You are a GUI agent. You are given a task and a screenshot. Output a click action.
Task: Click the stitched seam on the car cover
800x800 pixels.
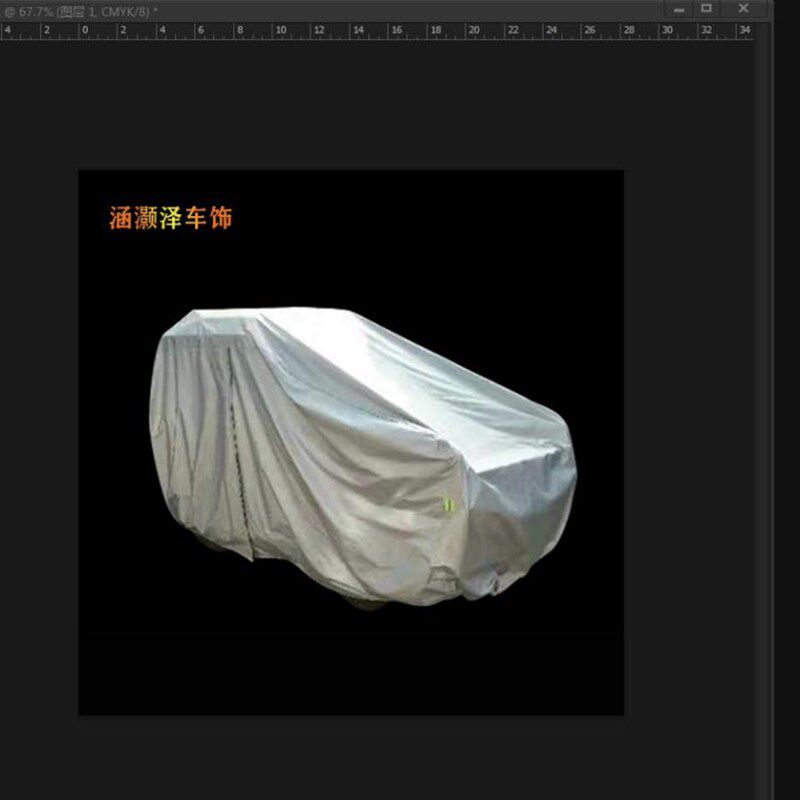click(238, 449)
